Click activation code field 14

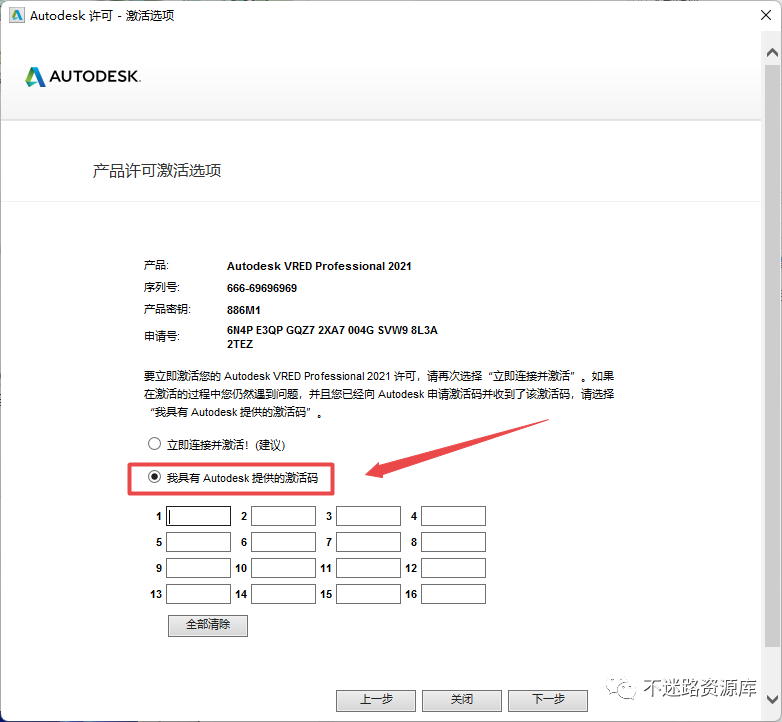[283, 594]
